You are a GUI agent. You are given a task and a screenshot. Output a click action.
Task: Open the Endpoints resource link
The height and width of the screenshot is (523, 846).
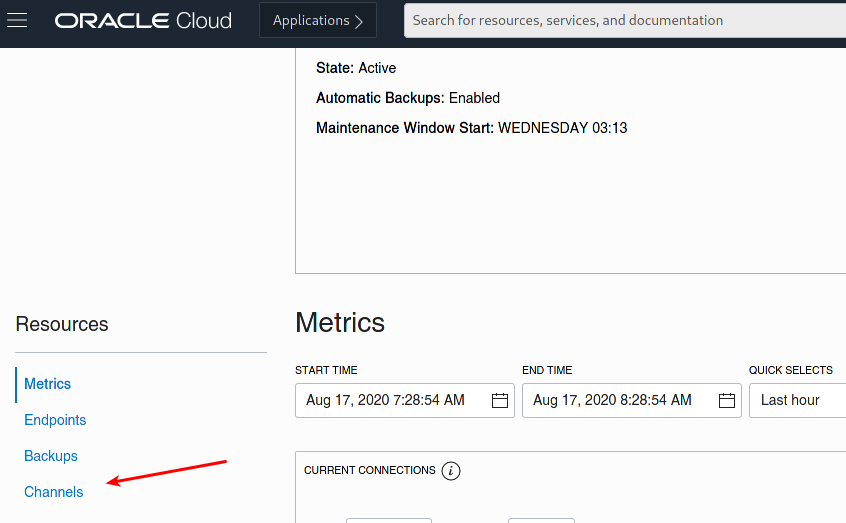coord(55,420)
